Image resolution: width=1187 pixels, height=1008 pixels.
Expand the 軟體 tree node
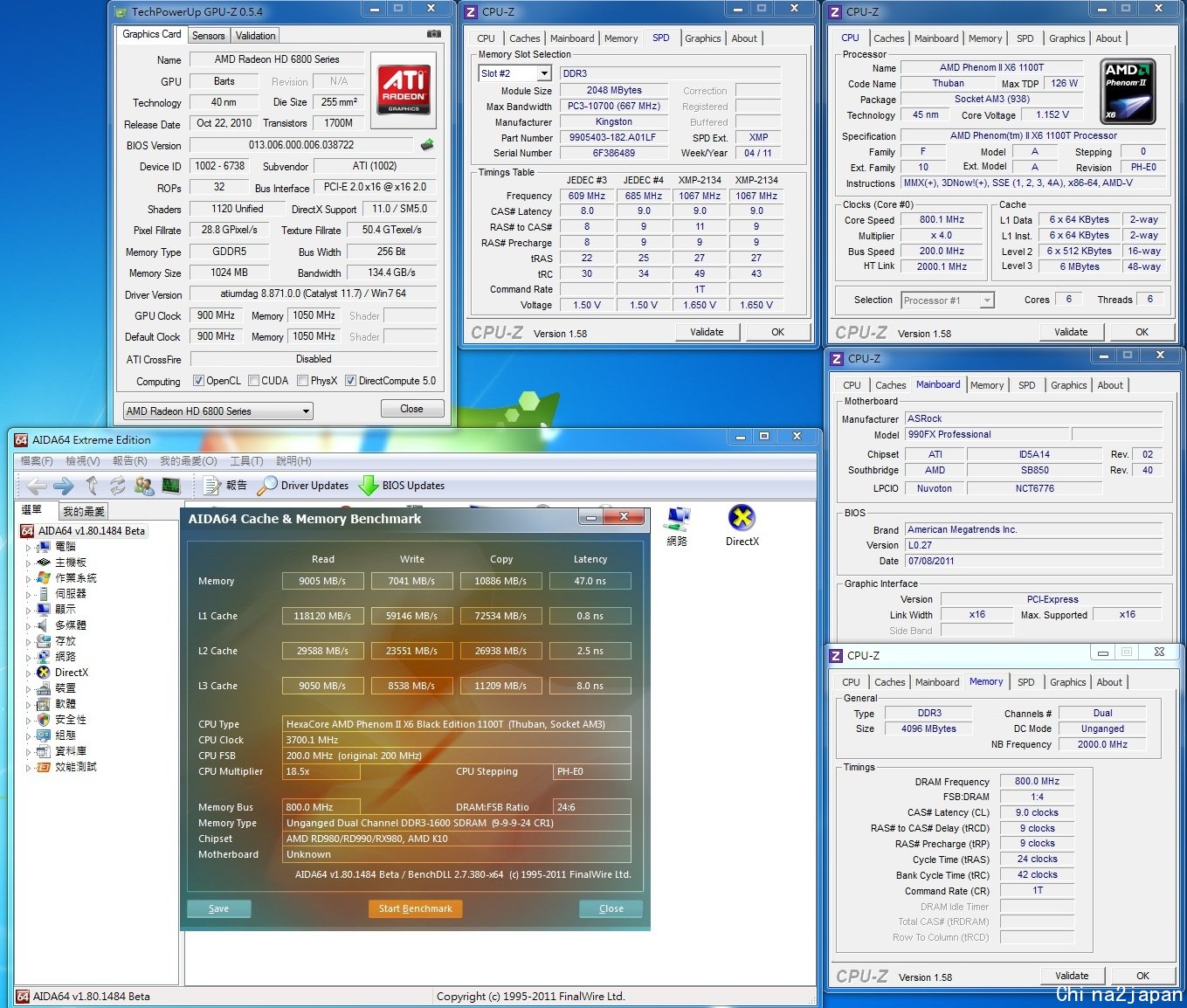click(28, 705)
